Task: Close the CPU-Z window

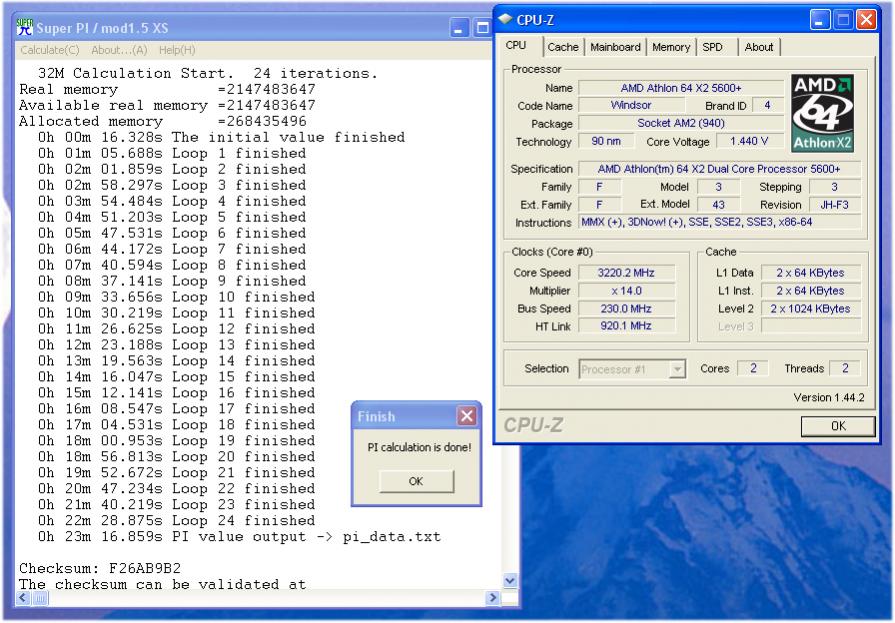Action: (866, 20)
